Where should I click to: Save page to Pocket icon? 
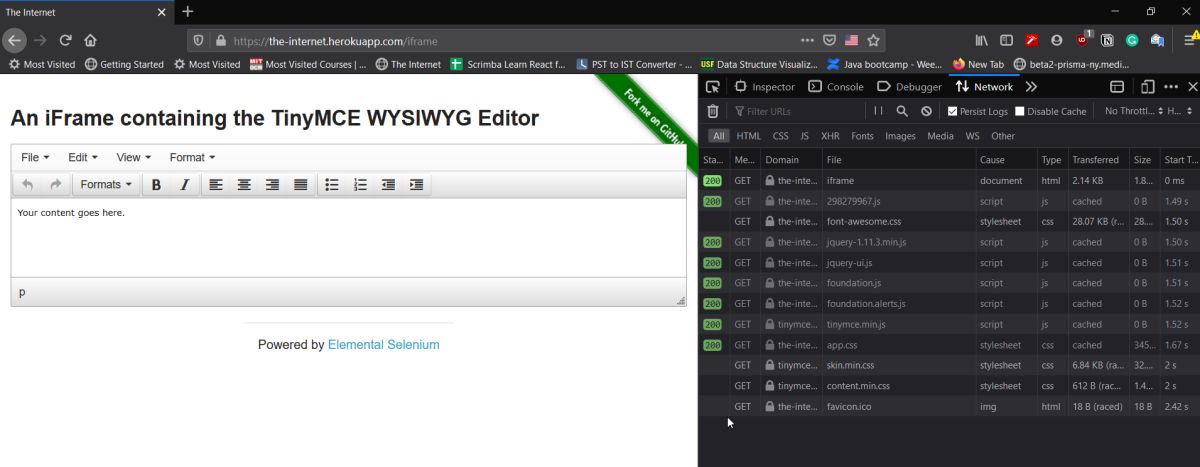pyautogui.click(x=829, y=41)
